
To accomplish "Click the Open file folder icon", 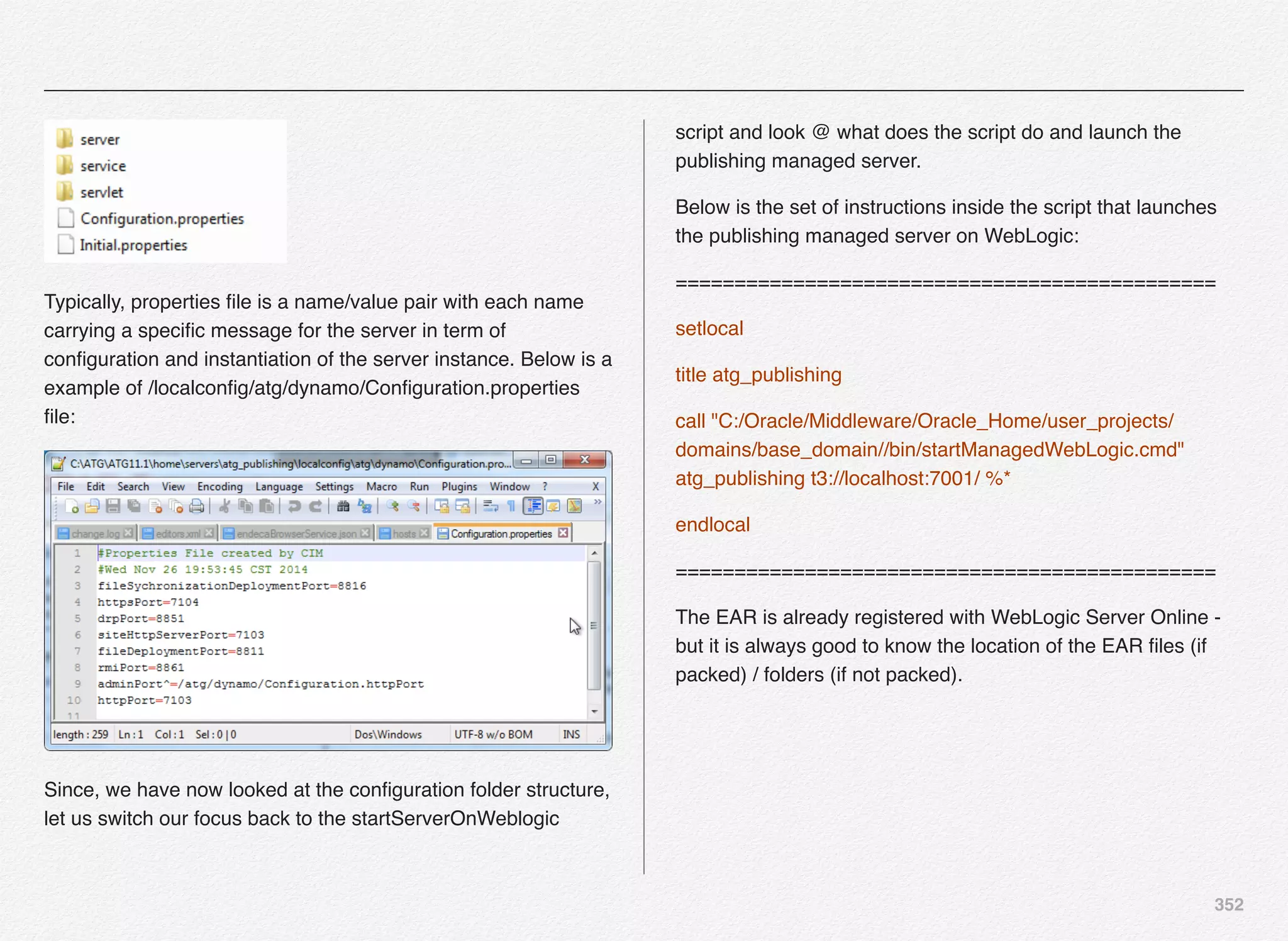I will 92,506.
